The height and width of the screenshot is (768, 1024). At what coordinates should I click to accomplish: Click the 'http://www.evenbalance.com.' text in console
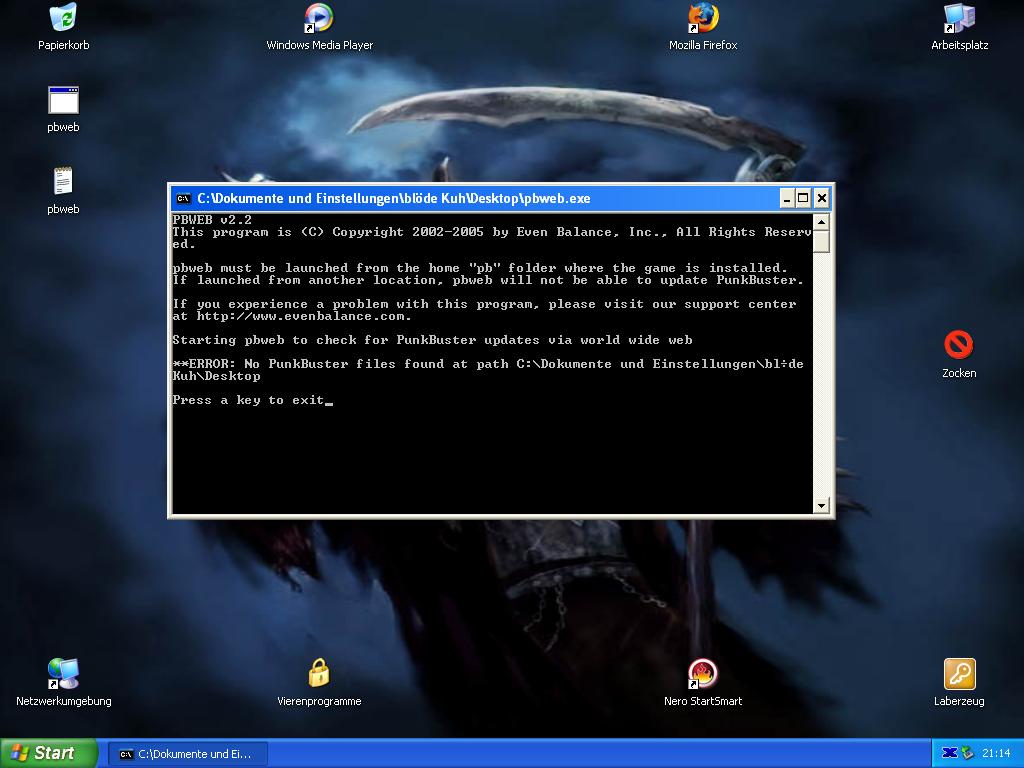tap(304, 317)
